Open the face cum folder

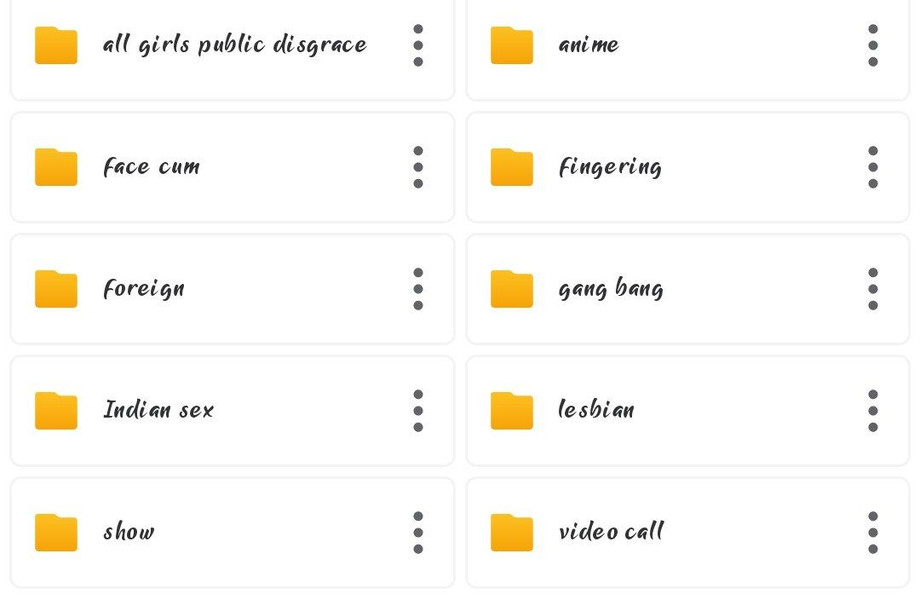click(x=151, y=167)
